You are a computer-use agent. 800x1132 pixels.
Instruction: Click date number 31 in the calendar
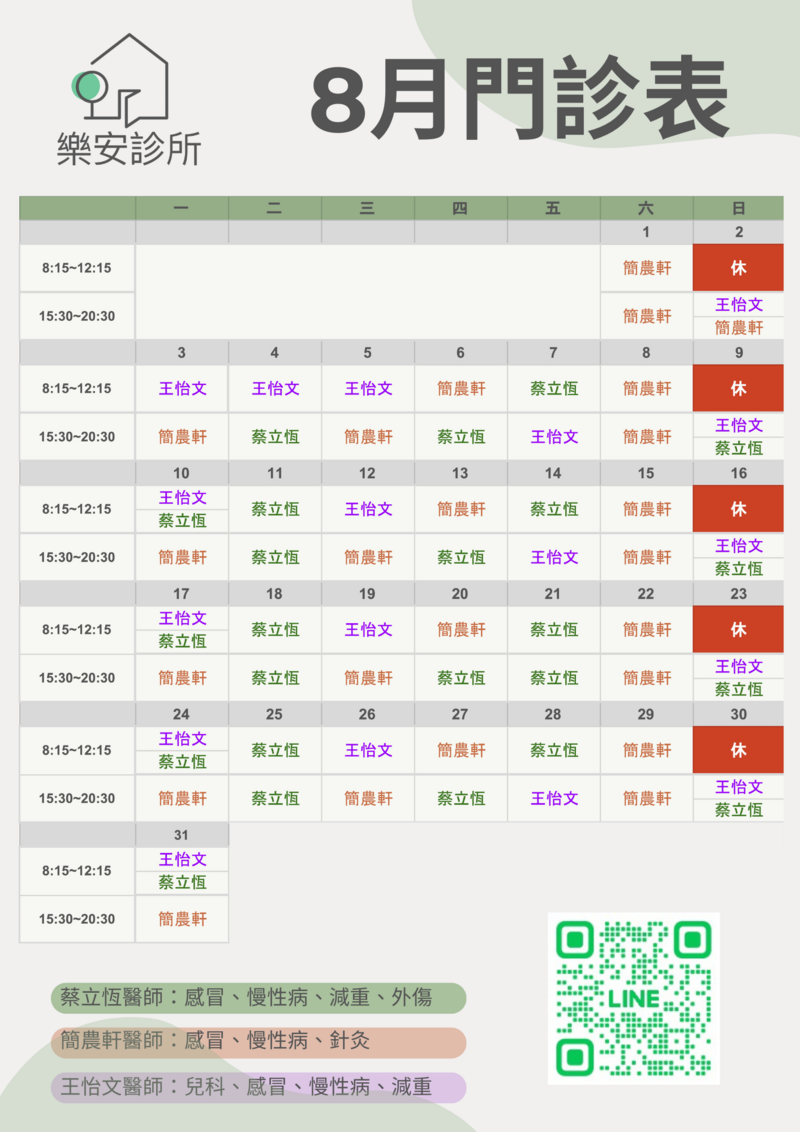pyautogui.click(x=182, y=835)
